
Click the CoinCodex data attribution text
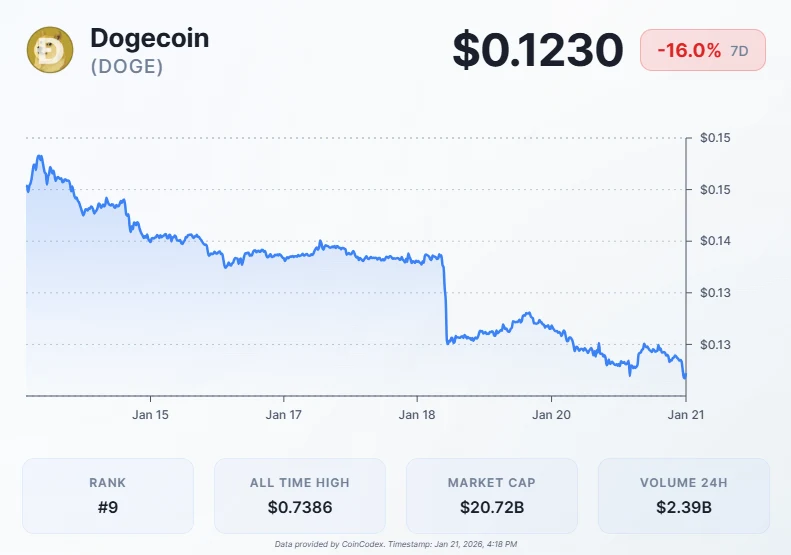pos(395,544)
